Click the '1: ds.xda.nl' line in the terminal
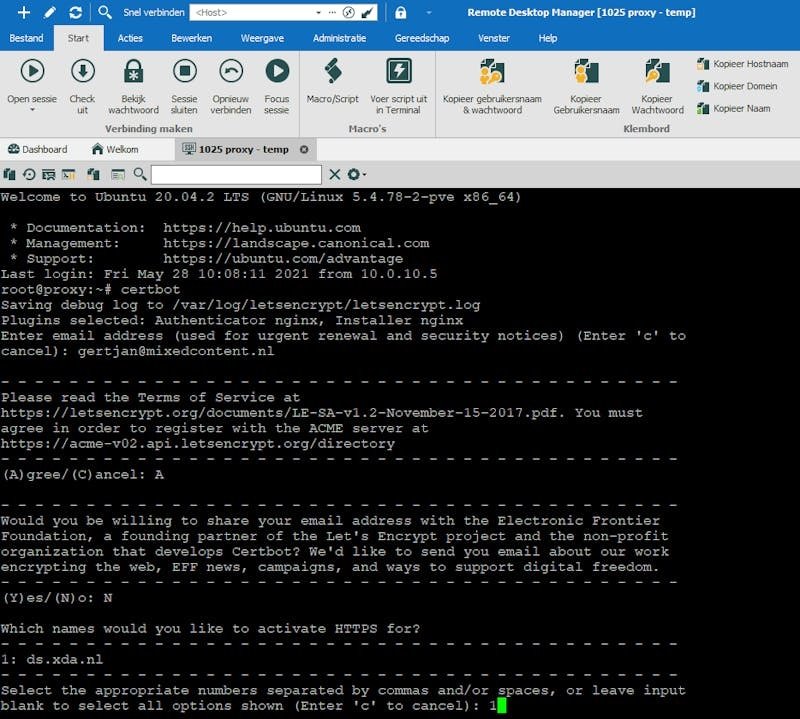Image resolution: width=800 pixels, height=719 pixels. pyautogui.click(x=52, y=659)
